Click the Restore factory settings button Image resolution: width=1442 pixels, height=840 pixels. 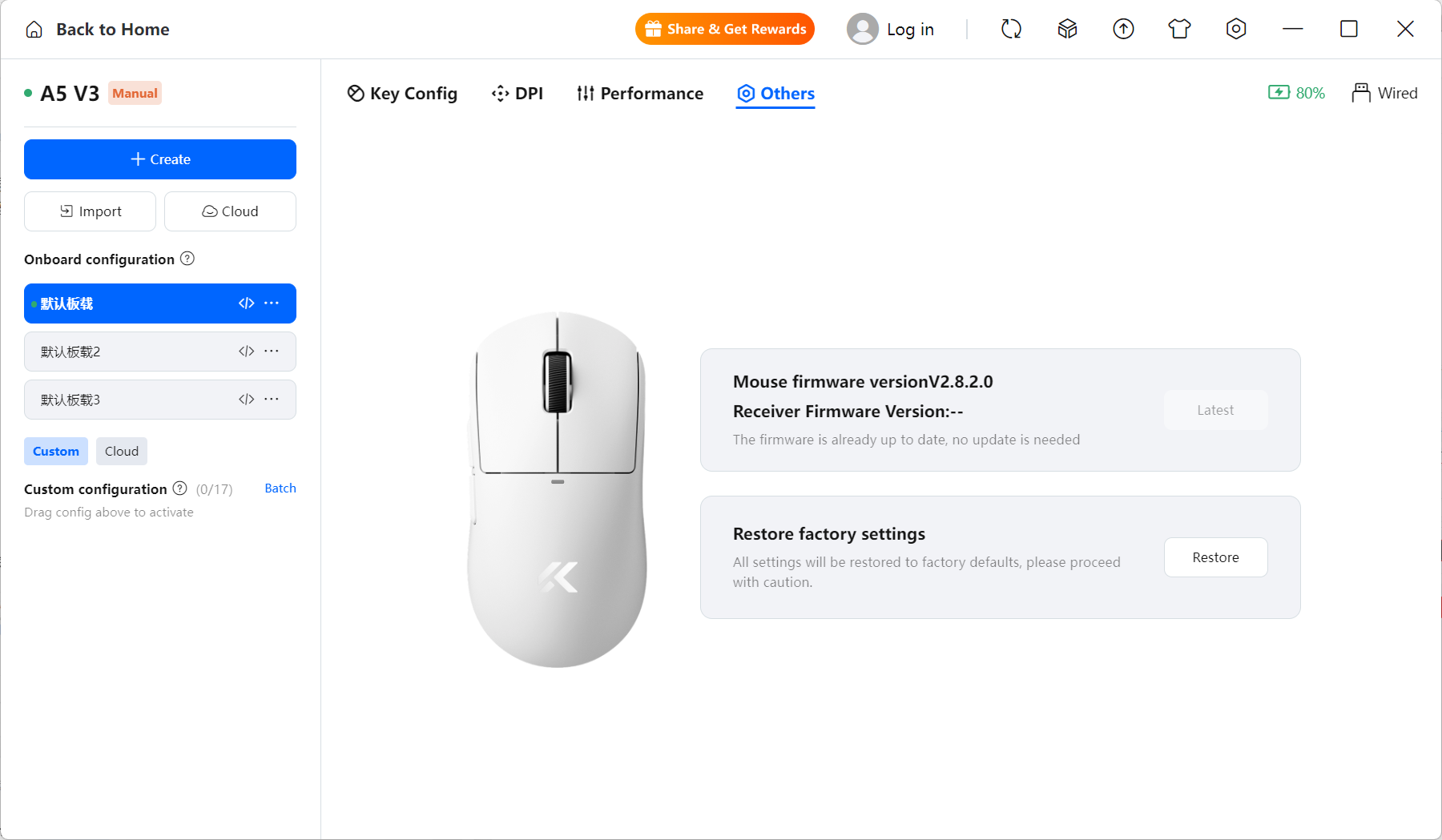[1215, 557]
